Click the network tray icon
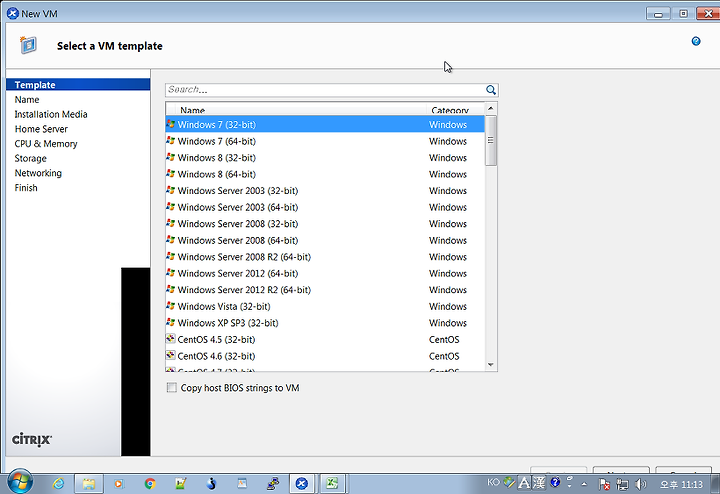Screen dimensions: 720x494 622,484
